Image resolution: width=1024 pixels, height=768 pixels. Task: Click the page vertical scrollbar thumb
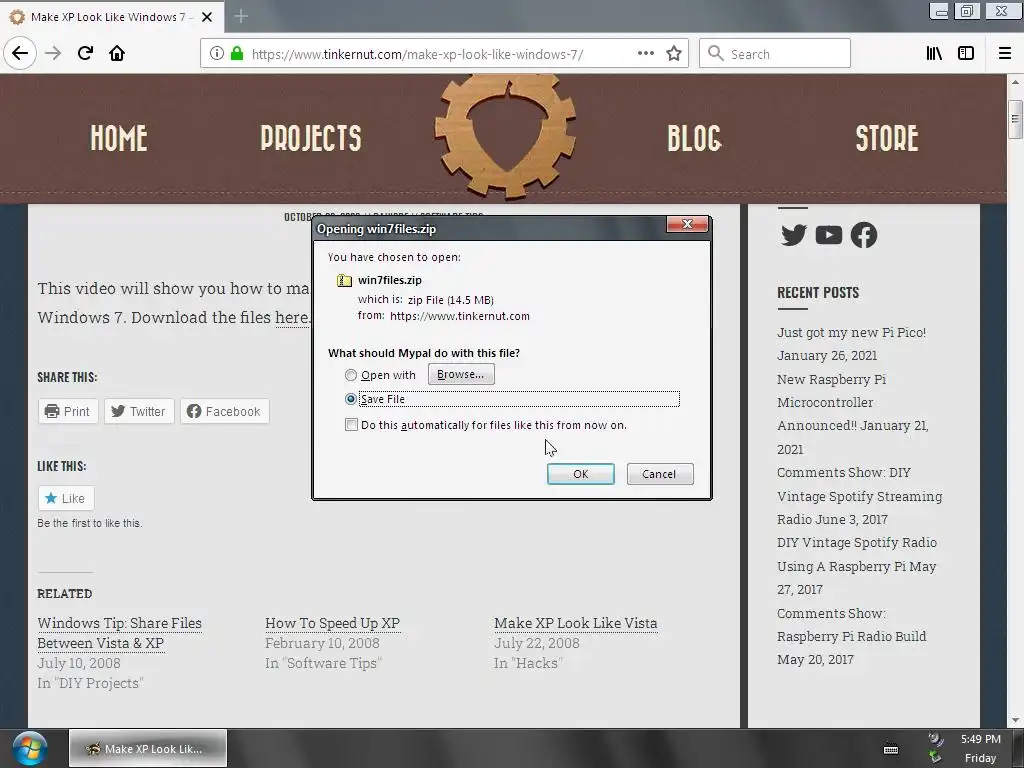point(1015,119)
